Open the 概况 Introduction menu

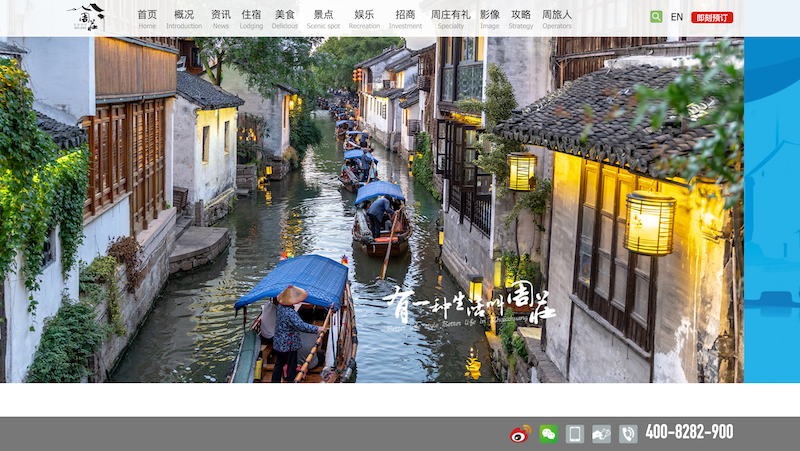tap(184, 19)
